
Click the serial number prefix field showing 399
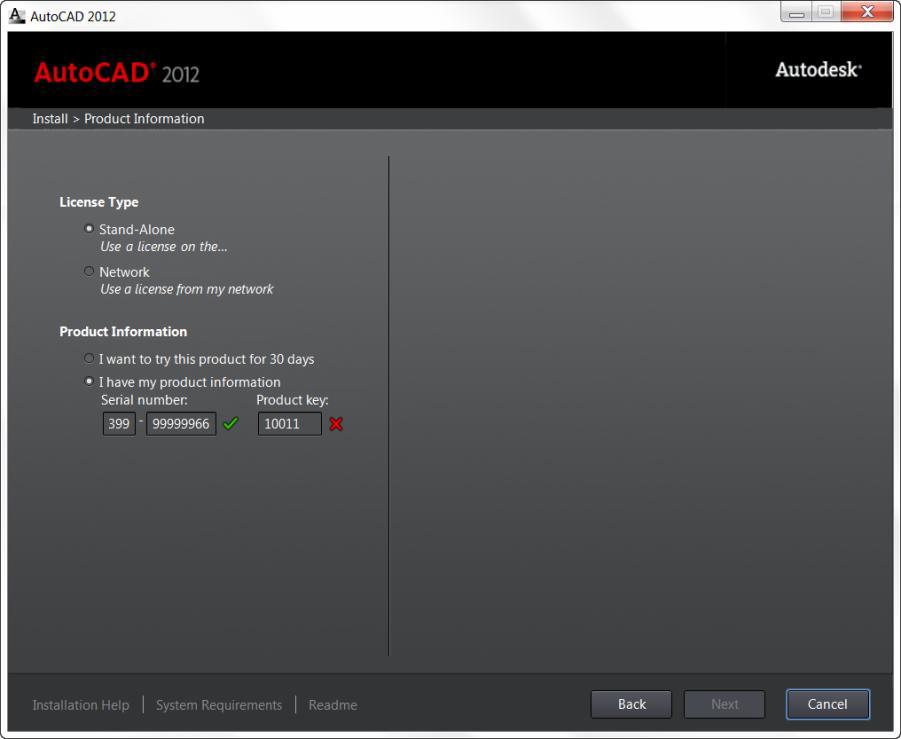(x=118, y=423)
